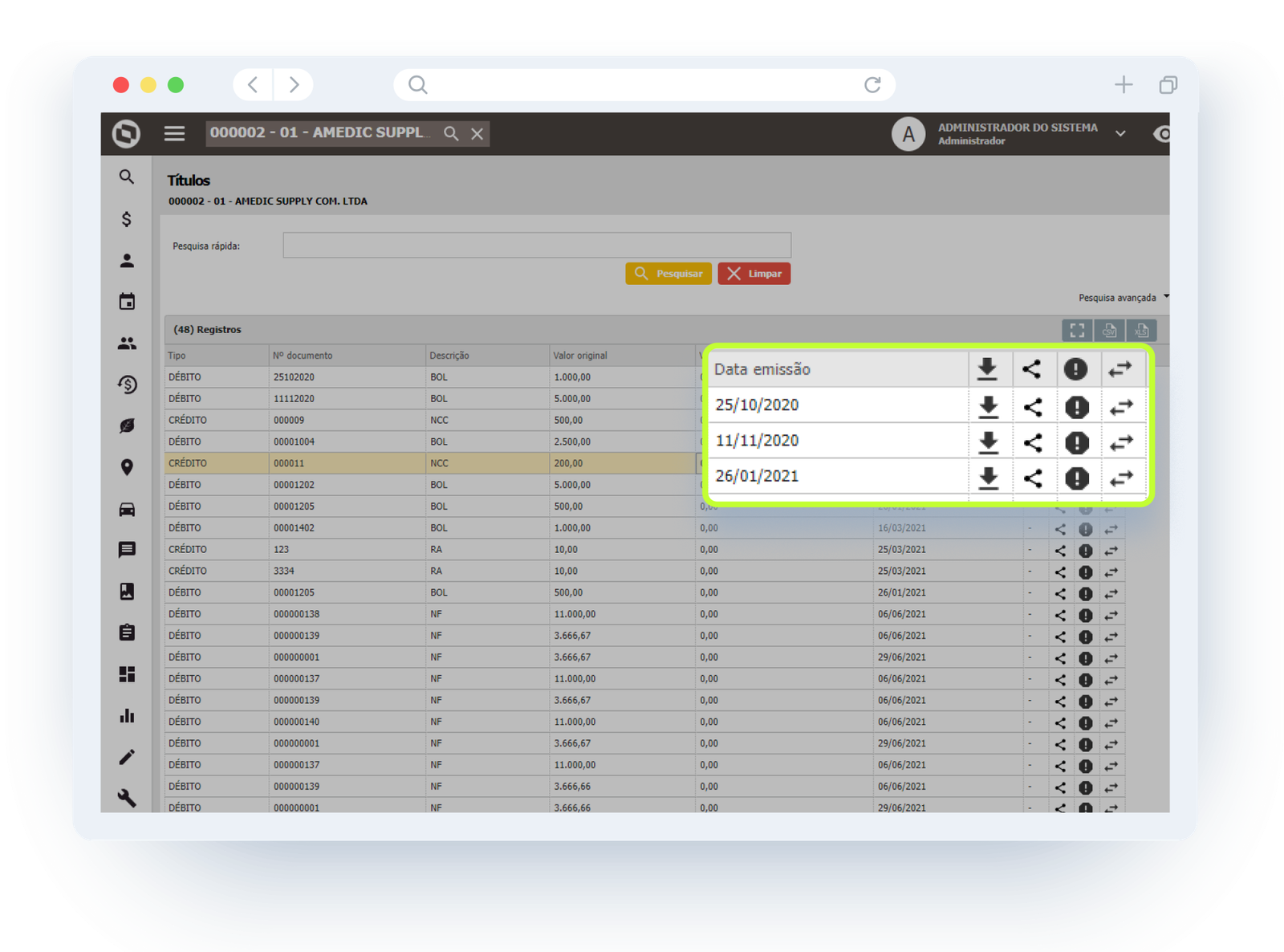1284x952 pixels.
Task: Open the location pin icon in the sidebar
Action: pyautogui.click(x=127, y=467)
